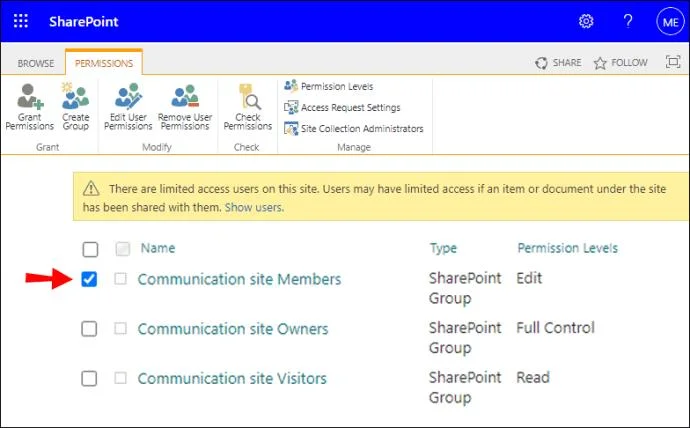
Task: Sort by the Type column header
Action: click(443, 249)
